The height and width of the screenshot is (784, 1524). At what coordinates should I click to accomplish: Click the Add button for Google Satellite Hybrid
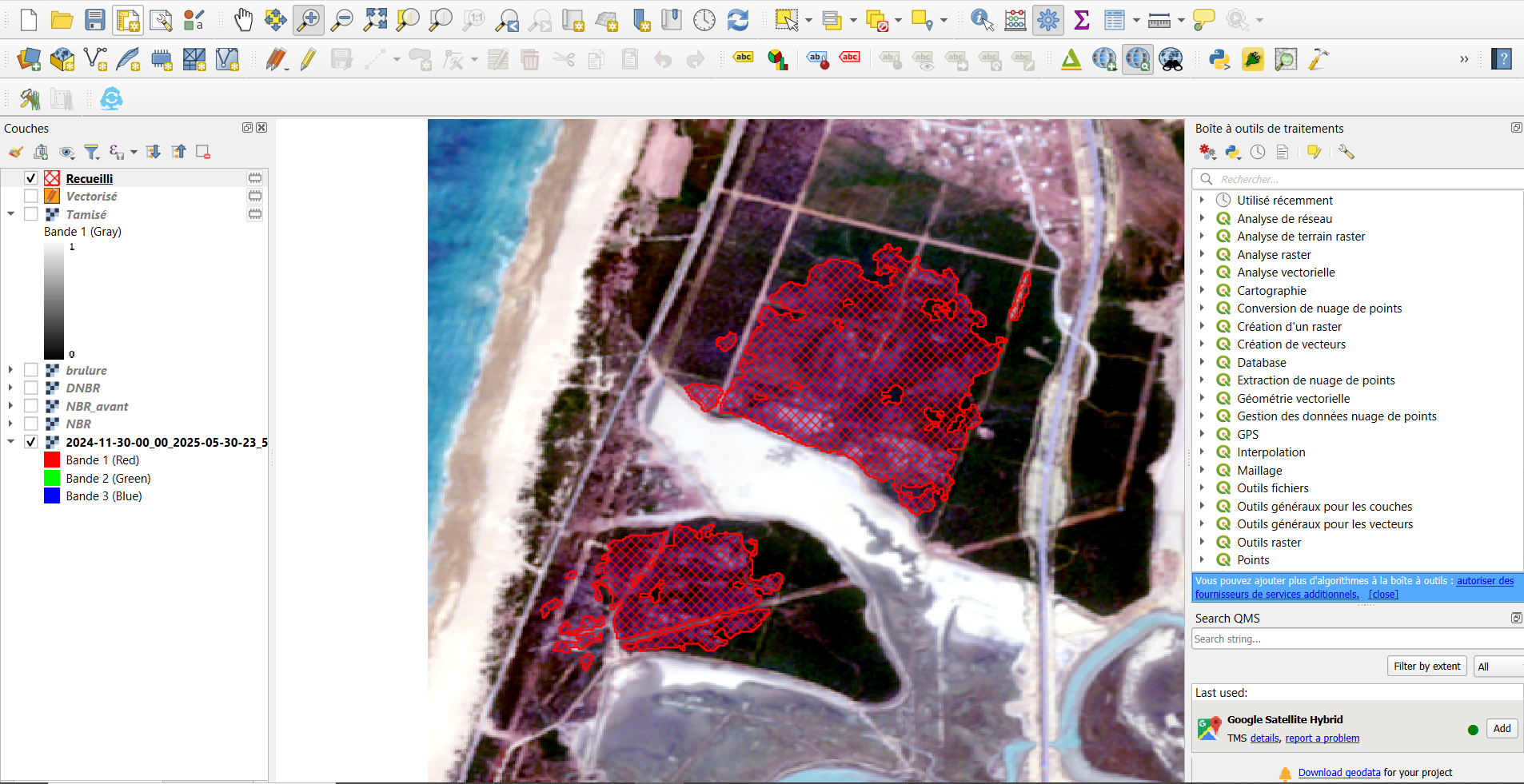coord(1502,728)
